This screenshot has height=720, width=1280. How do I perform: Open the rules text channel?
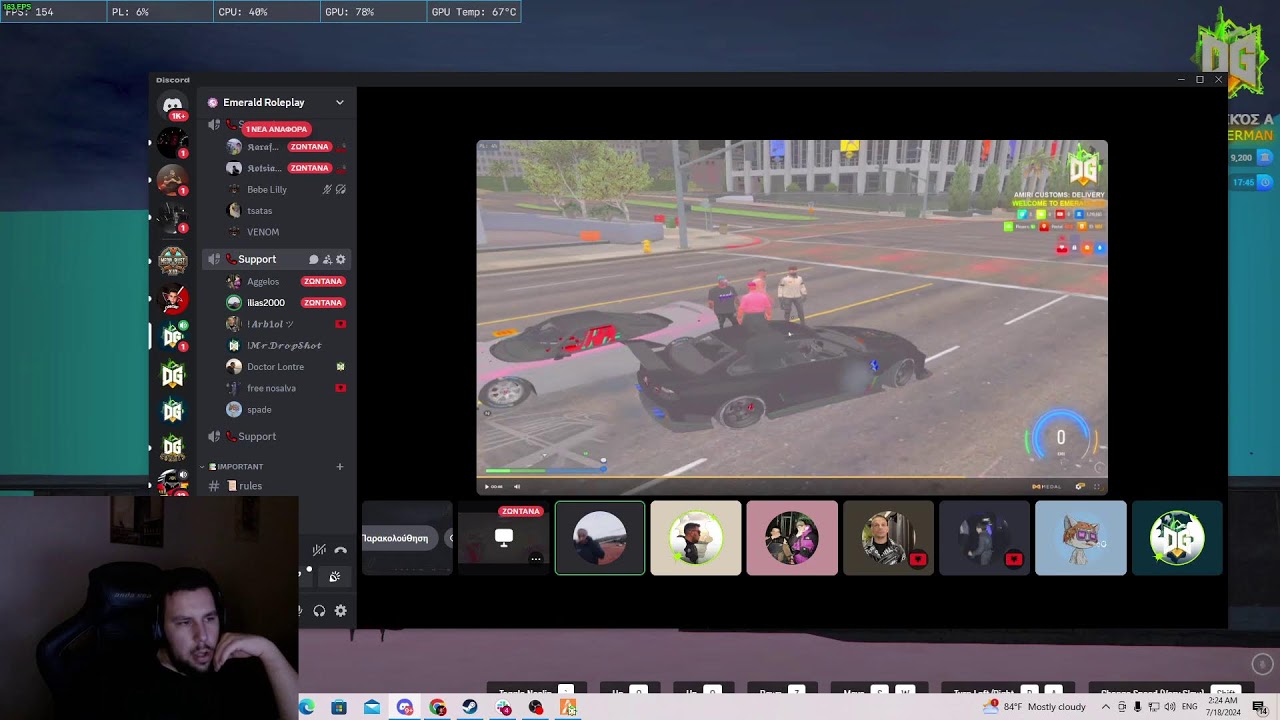(250, 486)
